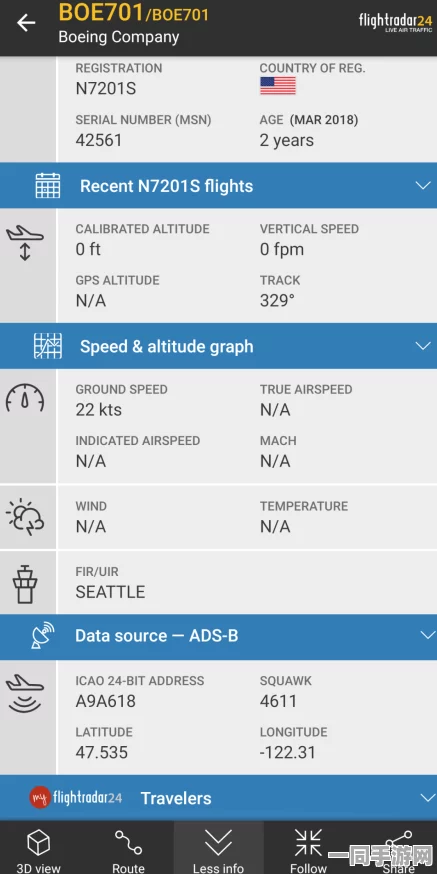This screenshot has height=874, width=437.
Task: Open the 3D view cube icon
Action: pos(38,842)
